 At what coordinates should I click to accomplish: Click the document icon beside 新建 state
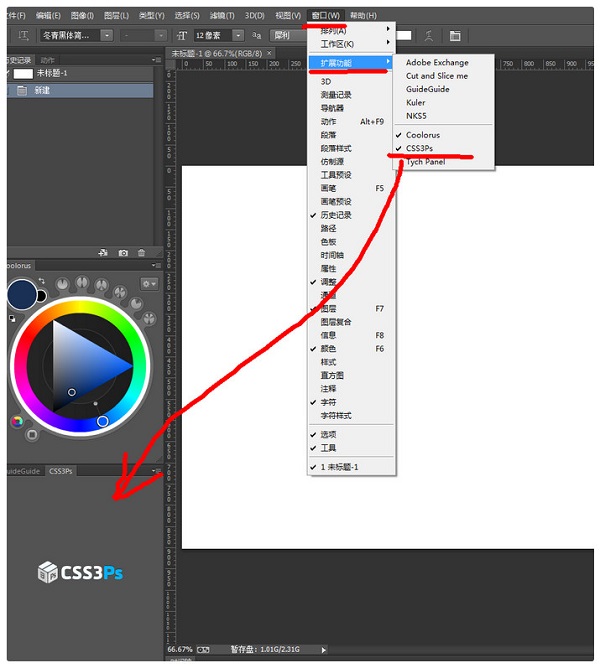pos(22,90)
